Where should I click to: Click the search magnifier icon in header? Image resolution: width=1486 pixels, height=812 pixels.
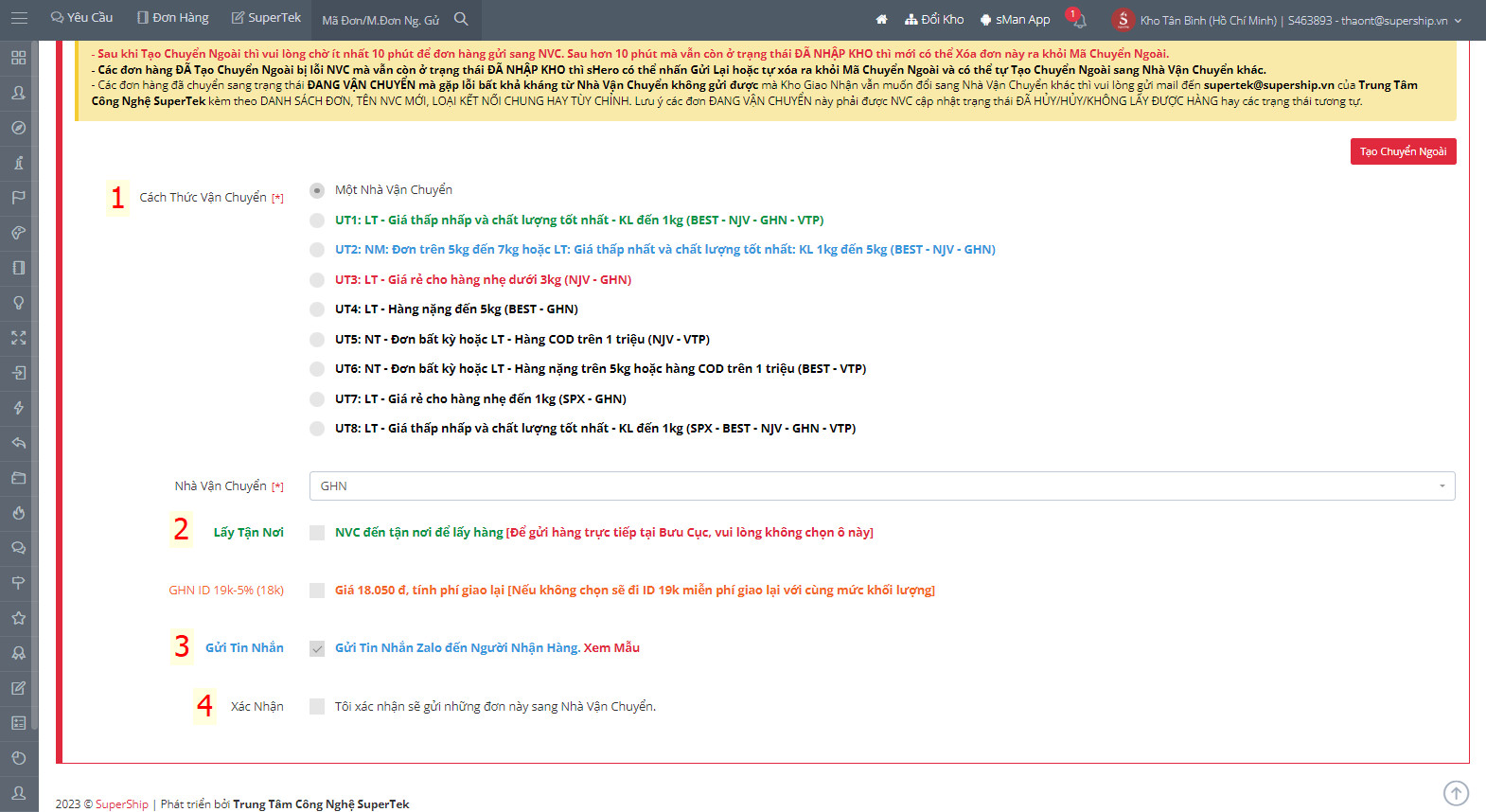[461, 19]
